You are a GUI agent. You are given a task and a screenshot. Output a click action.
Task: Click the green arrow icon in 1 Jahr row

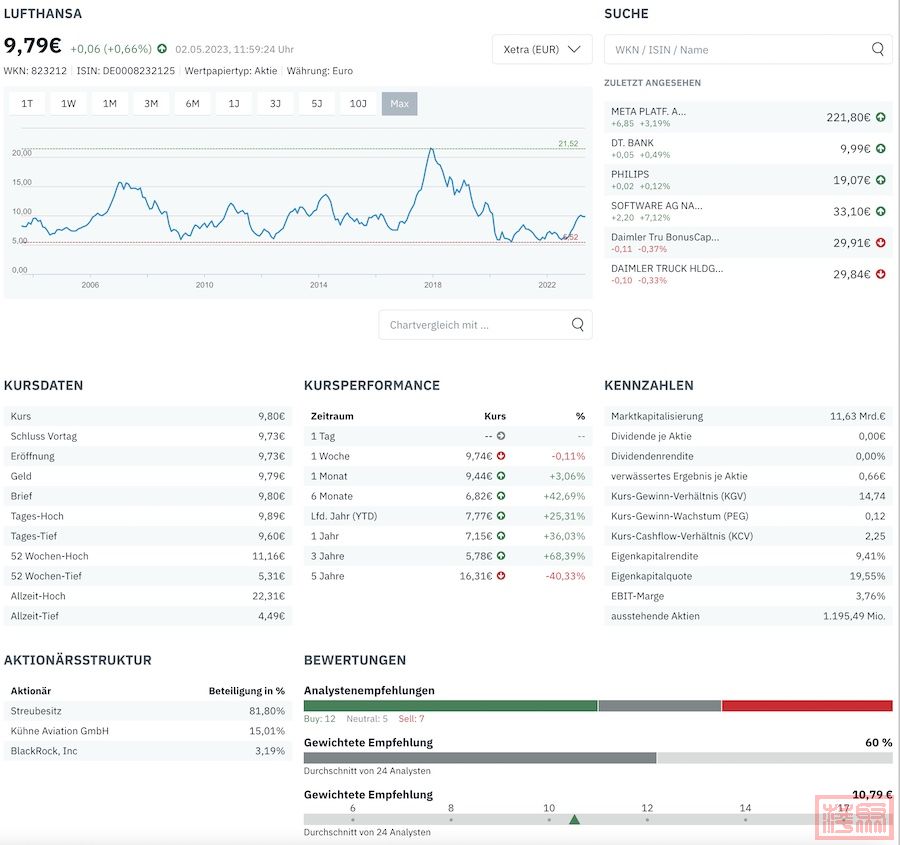(x=501, y=536)
